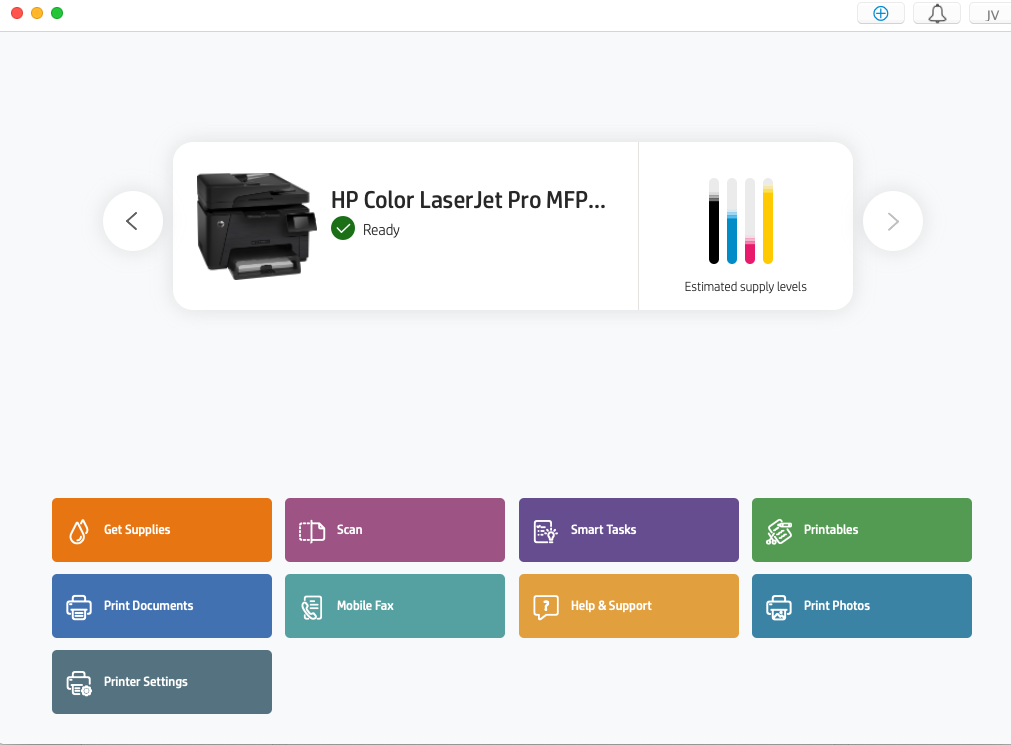Open notifications bell icon
1011x745 pixels.
[x=937, y=14]
